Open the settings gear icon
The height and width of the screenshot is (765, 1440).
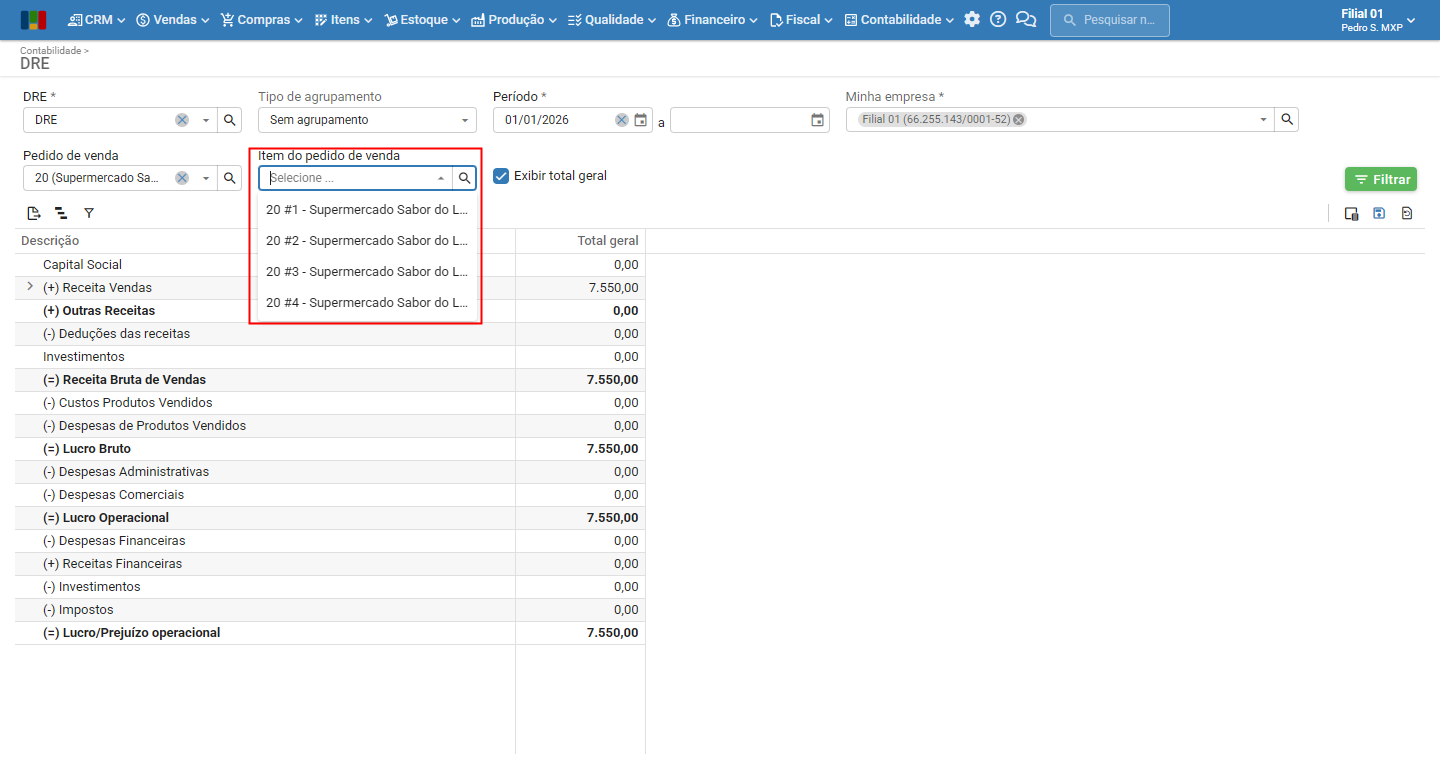(972, 19)
